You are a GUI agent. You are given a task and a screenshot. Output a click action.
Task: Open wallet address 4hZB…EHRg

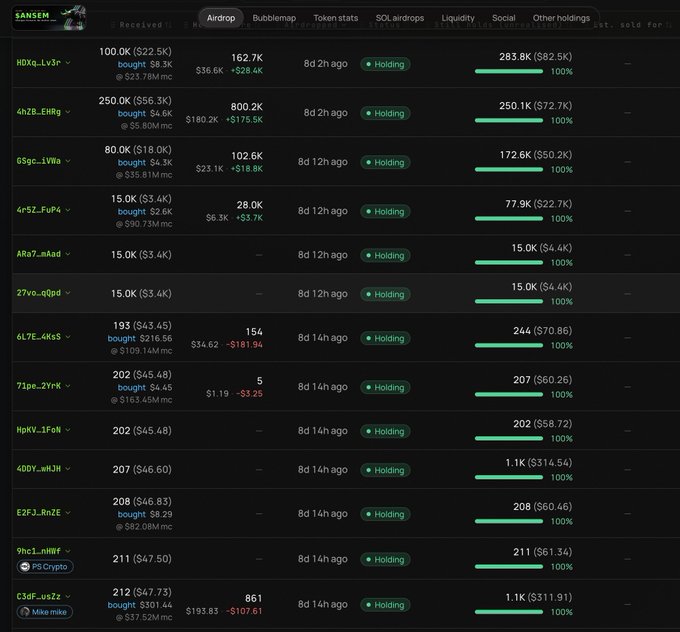(x=39, y=112)
